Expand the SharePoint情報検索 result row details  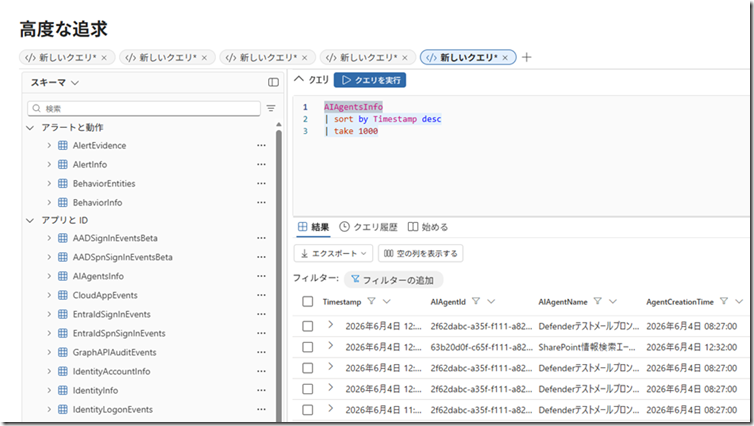tap(330, 346)
